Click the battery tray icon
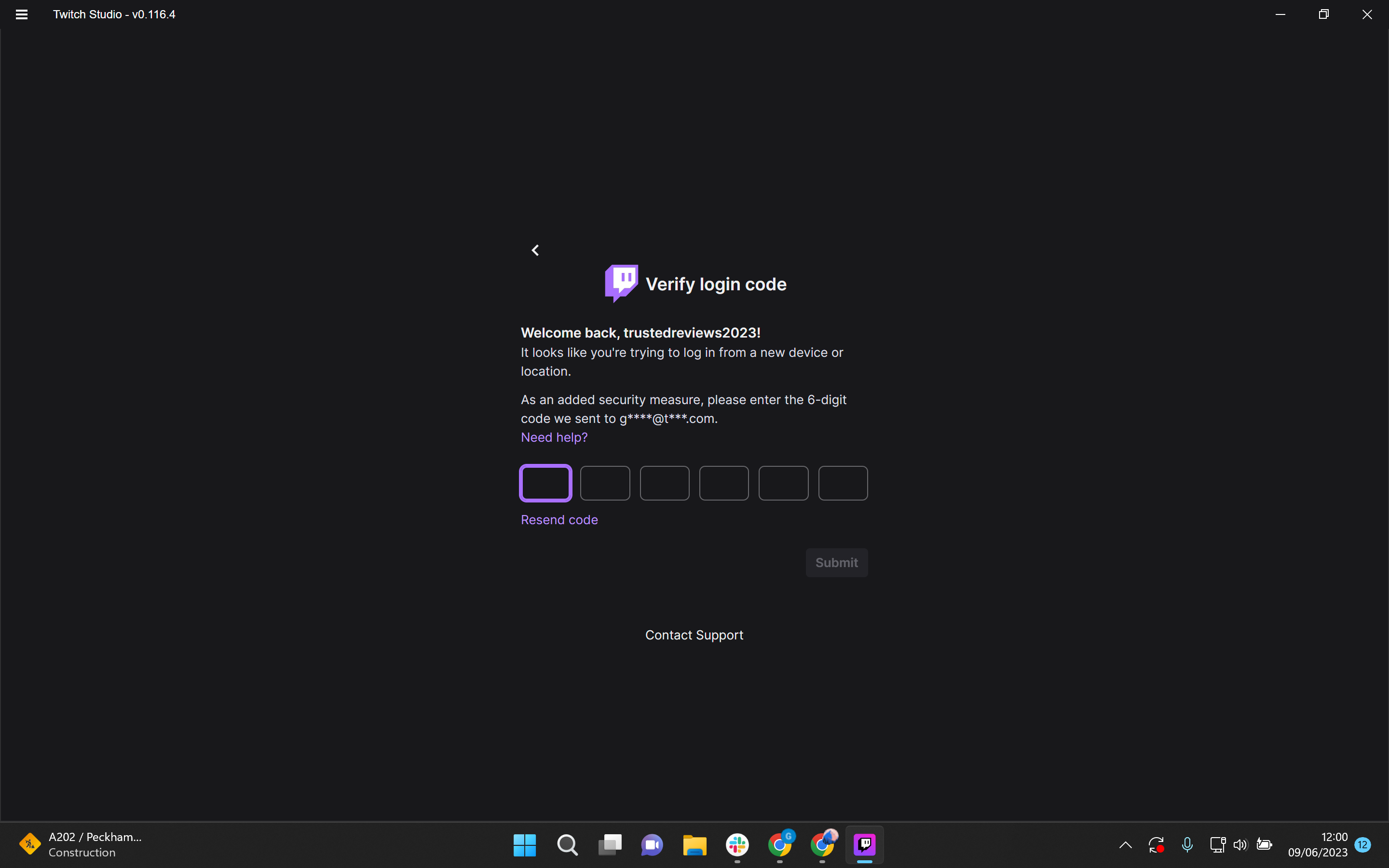 [1265, 845]
